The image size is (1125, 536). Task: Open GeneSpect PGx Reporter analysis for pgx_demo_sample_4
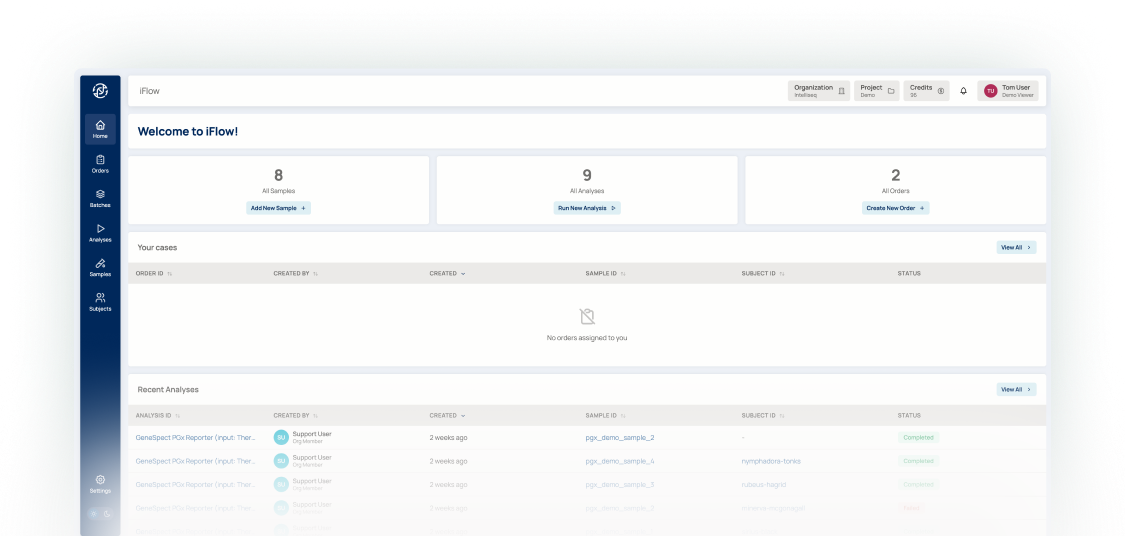pyautogui.click(x=195, y=461)
